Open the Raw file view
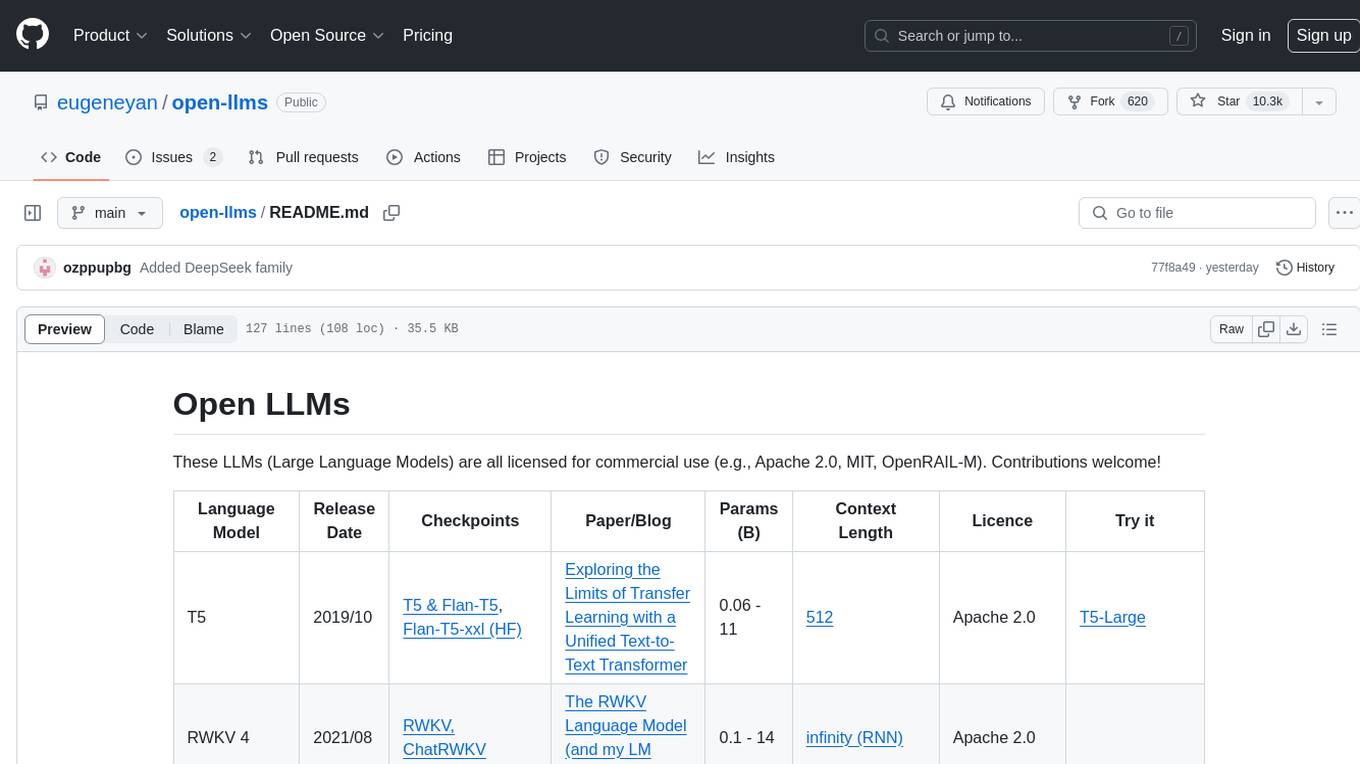The height and width of the screenshot is (764, 1360). click(1231, 329)
